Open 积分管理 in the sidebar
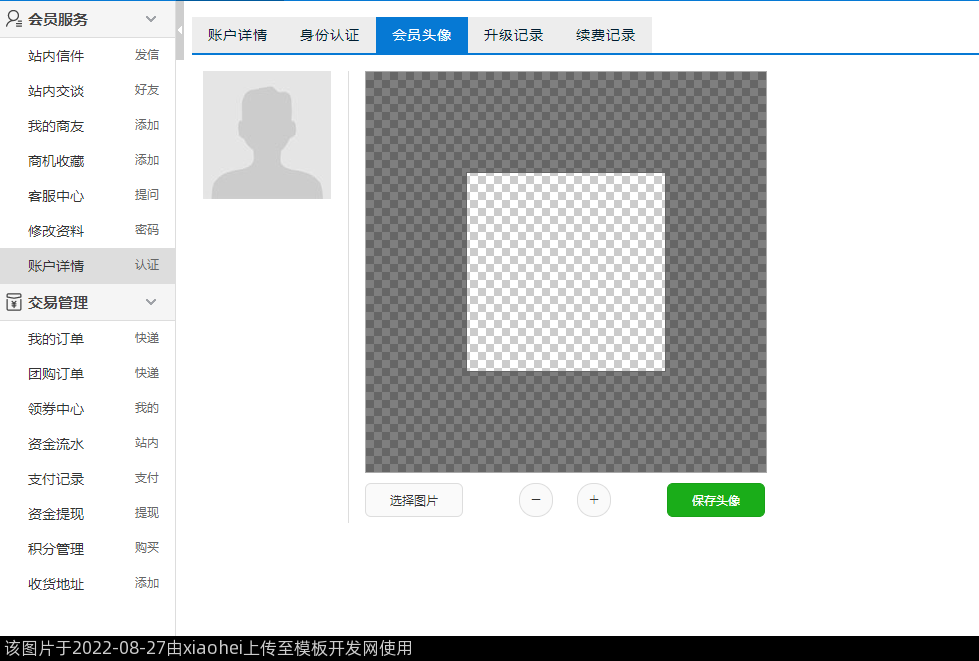This screenshot has height=661, width=979. click(56, 549)
